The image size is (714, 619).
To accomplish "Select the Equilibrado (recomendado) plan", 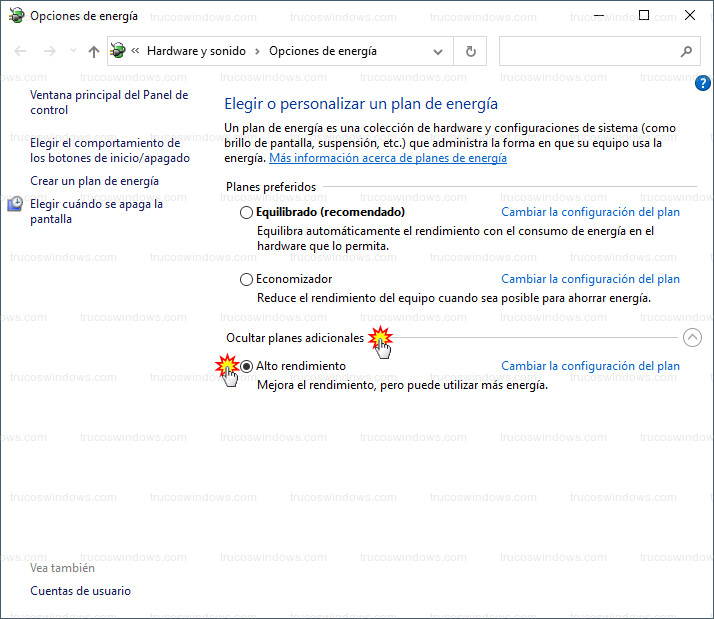I will [247, 213].
